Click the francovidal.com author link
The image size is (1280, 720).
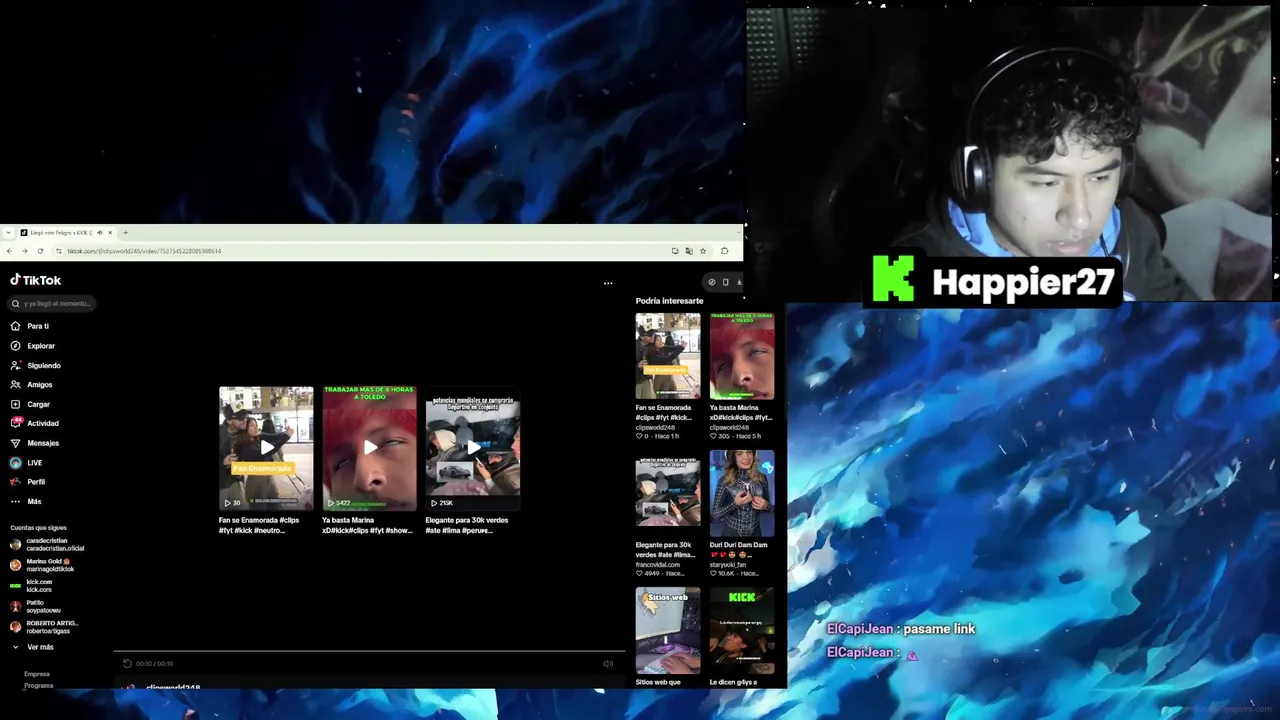click(x=658, y=564)
